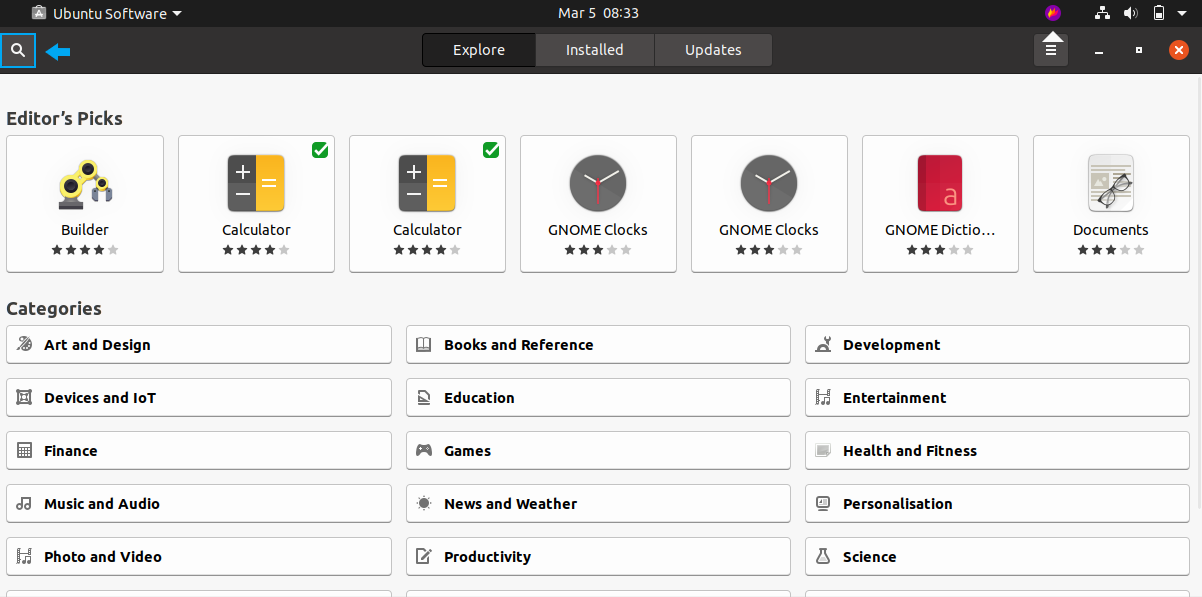
Task: Click the volume speaker icon
Action: pos(1131,13)
